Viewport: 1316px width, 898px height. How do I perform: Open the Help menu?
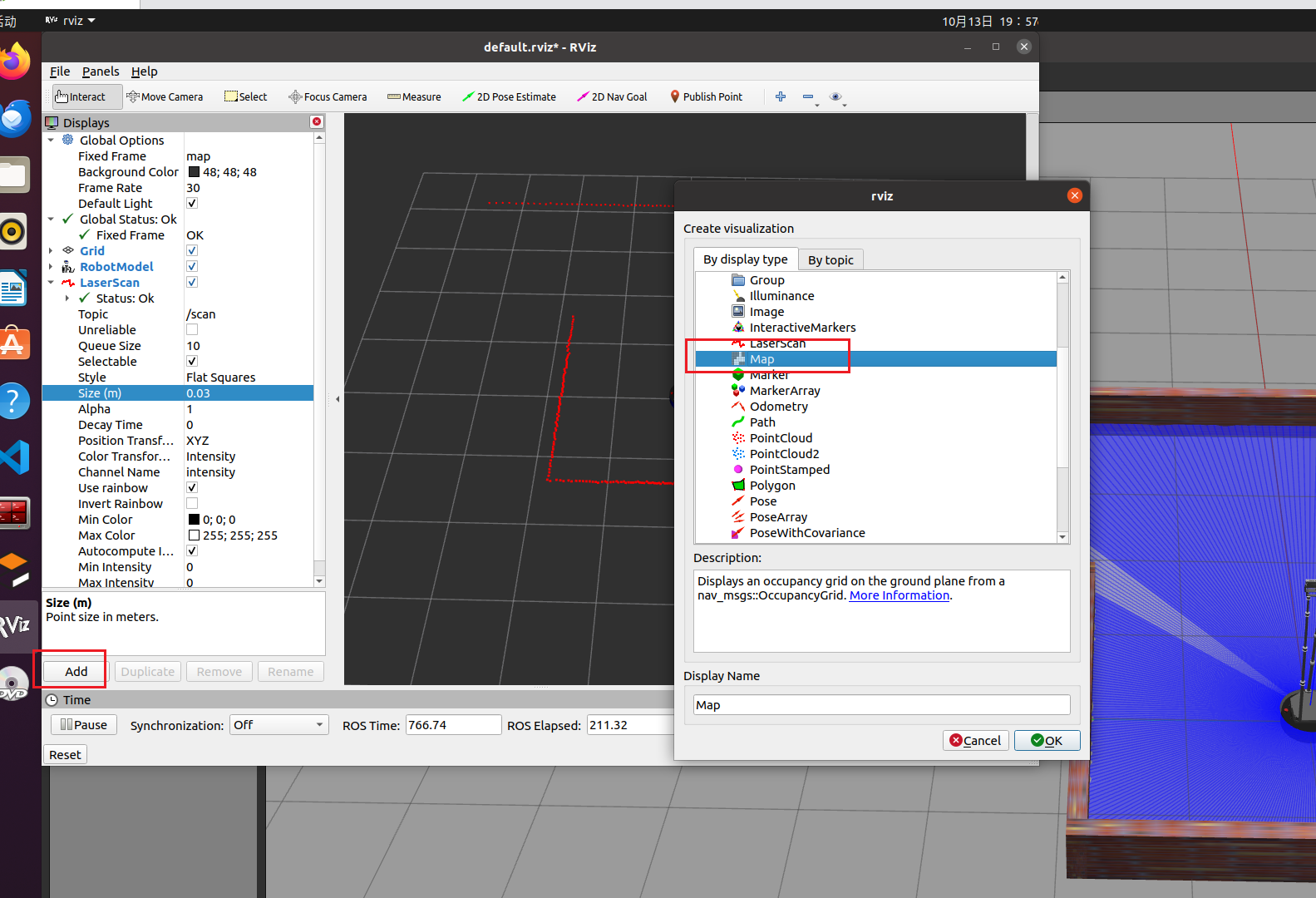point(144,72)
